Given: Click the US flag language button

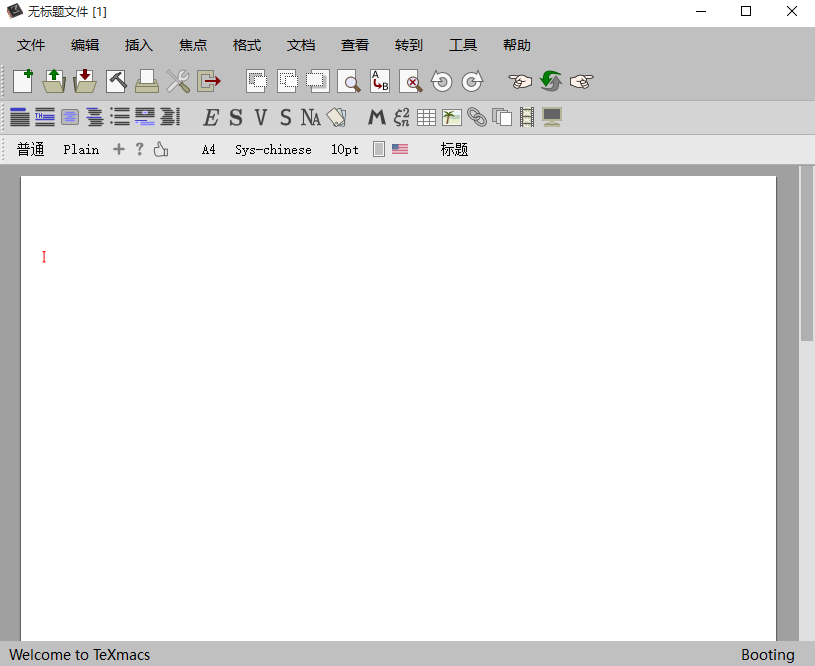Looking at the screenshot, I should click(x=400, y=149).
